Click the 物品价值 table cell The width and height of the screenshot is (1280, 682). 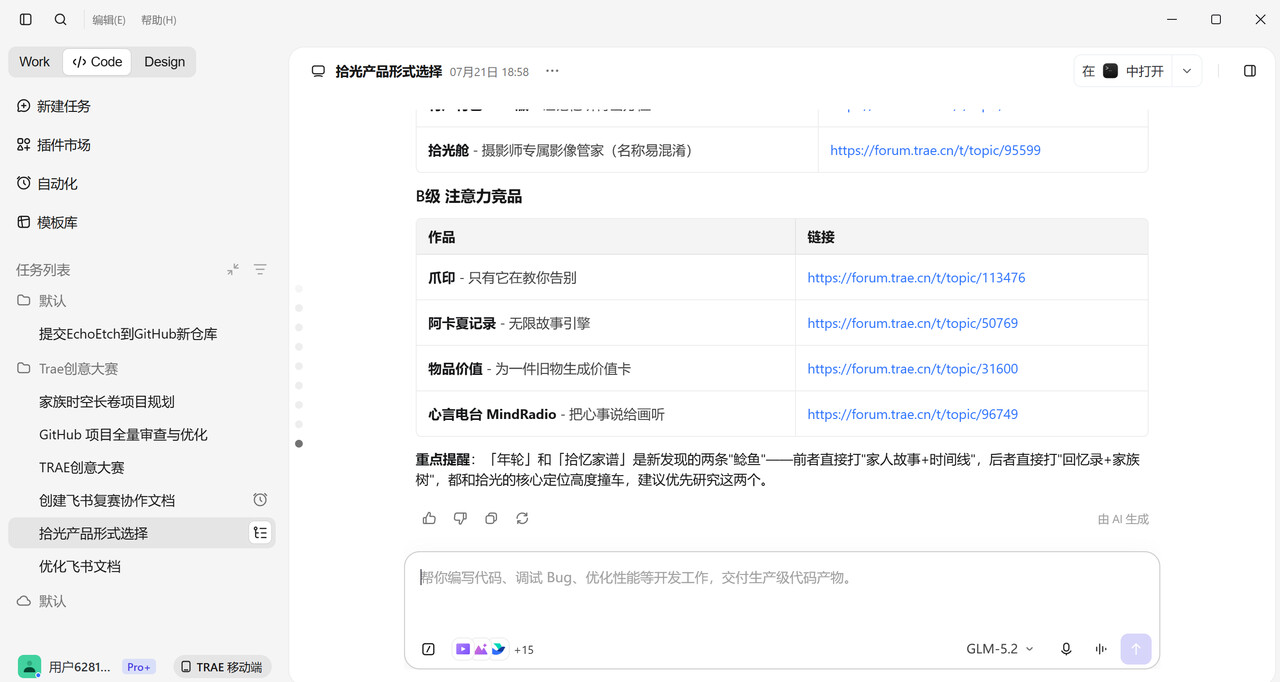point(606,369)
